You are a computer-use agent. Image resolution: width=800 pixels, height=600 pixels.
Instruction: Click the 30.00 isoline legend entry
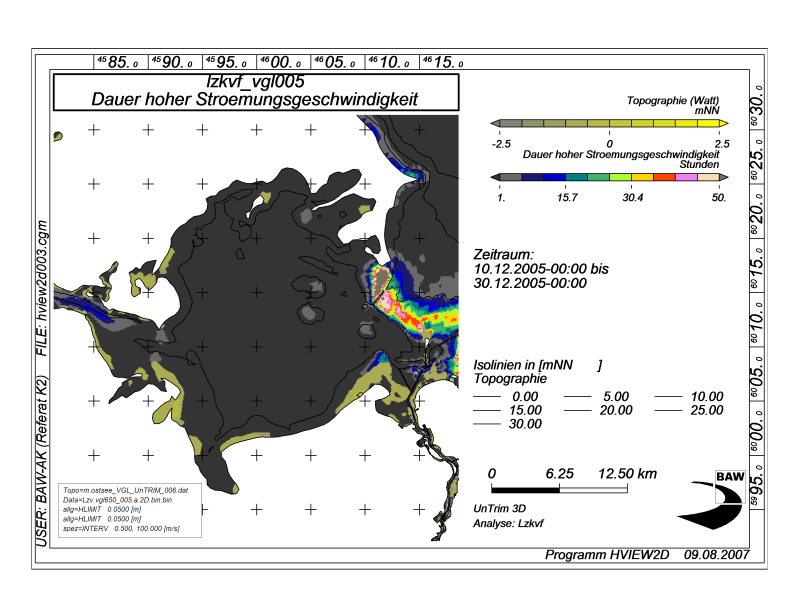tap(508, 424)
